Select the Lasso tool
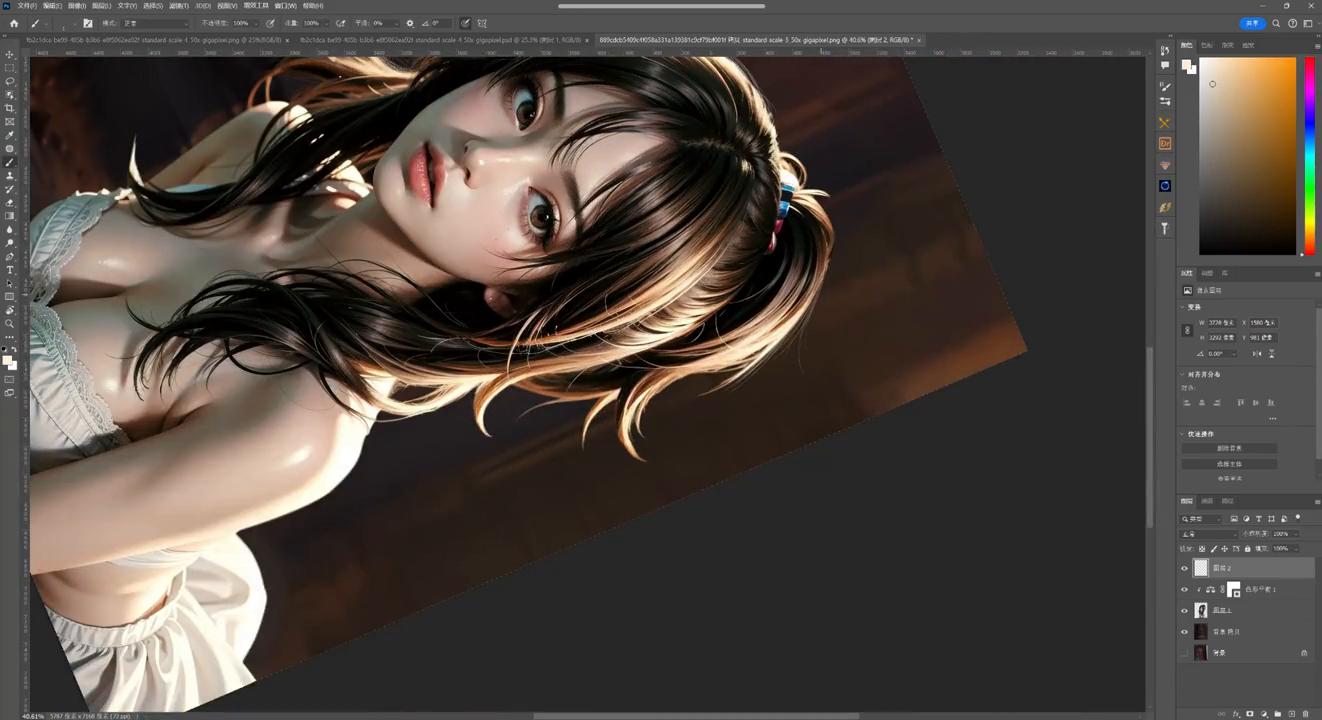The height and width of the screenshot is (720, 1322). 10,81
